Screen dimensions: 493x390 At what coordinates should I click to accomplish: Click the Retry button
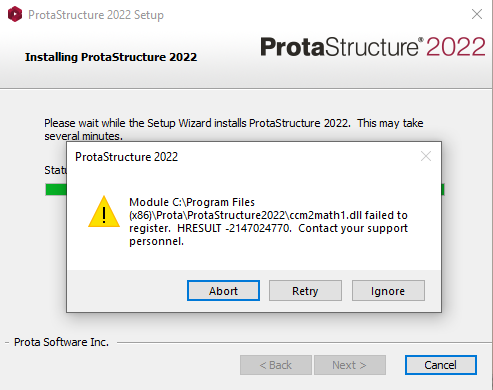tap(305, 291)
